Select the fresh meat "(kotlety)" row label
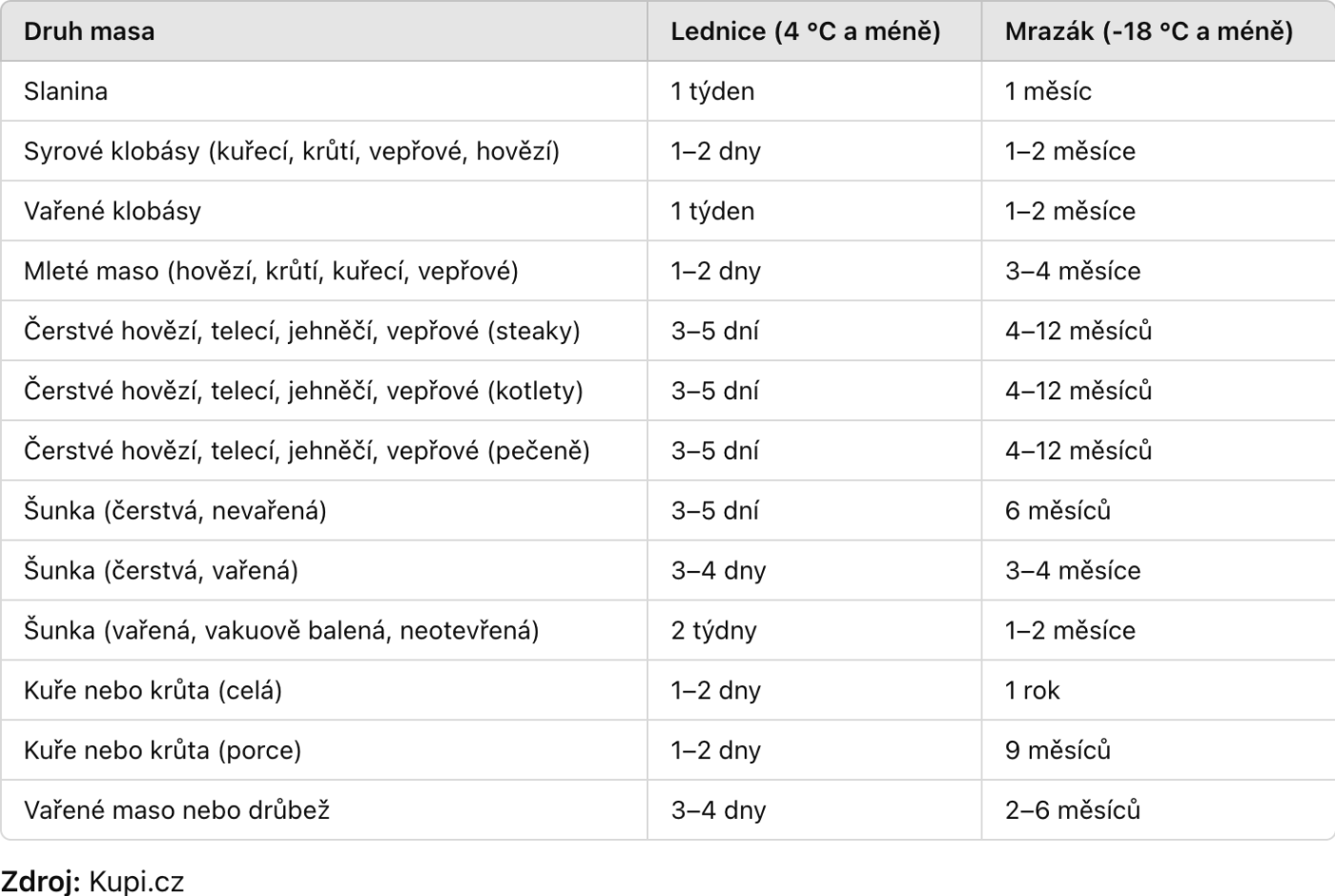Image resolution: width=1335 pixels, height=896 pixels. pyautogui.click(x=303, y=391)
